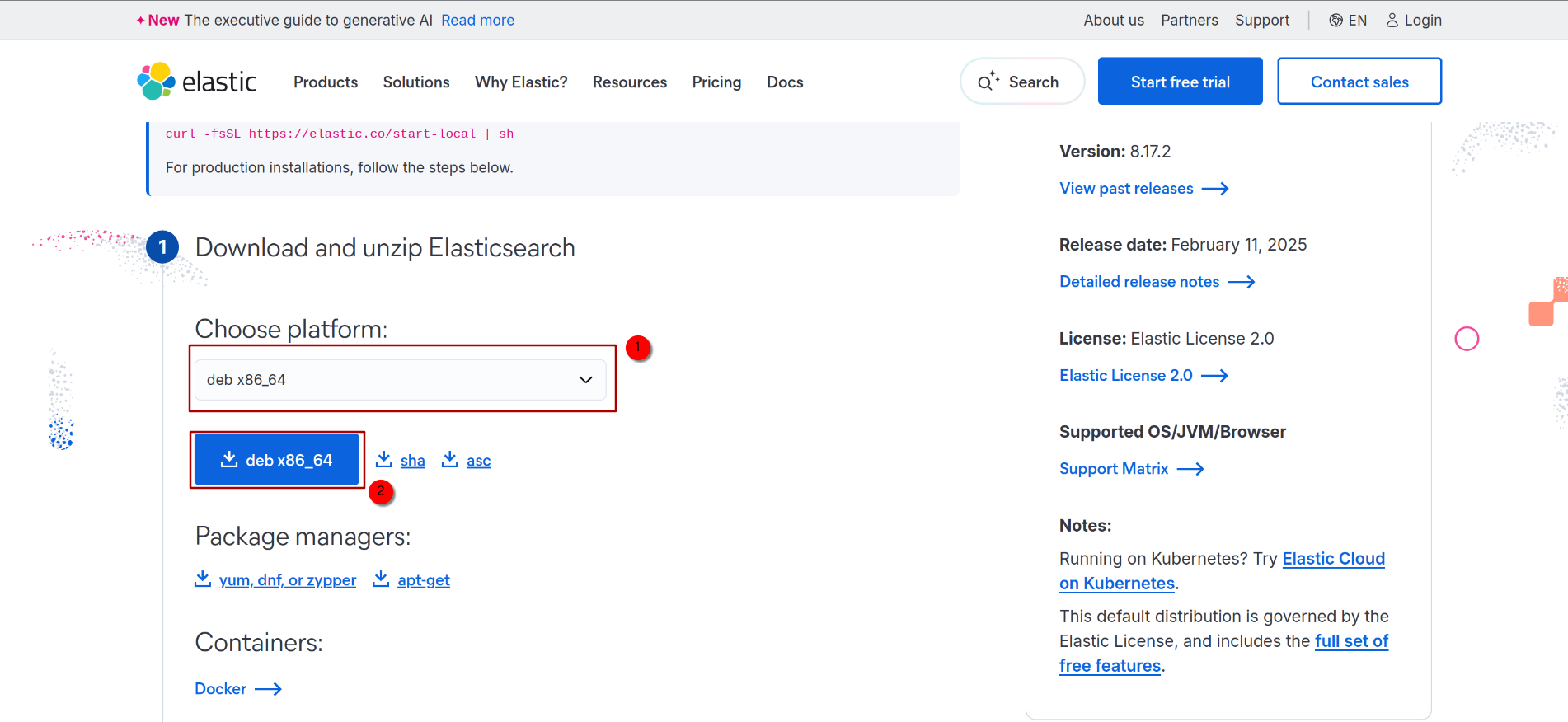Image resolution: width=1568 pixels, height=722 pixels.
Task: Click Download and unzip Elasticsearch heading
Action: click(x=385, y=247)
